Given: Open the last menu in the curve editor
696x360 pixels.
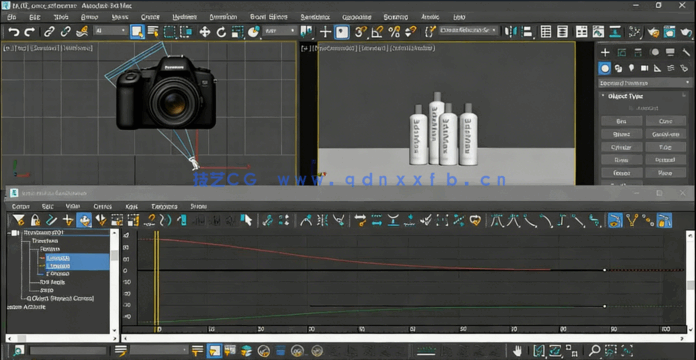Looking at the screenshot, I should click(x=198, y=206).
